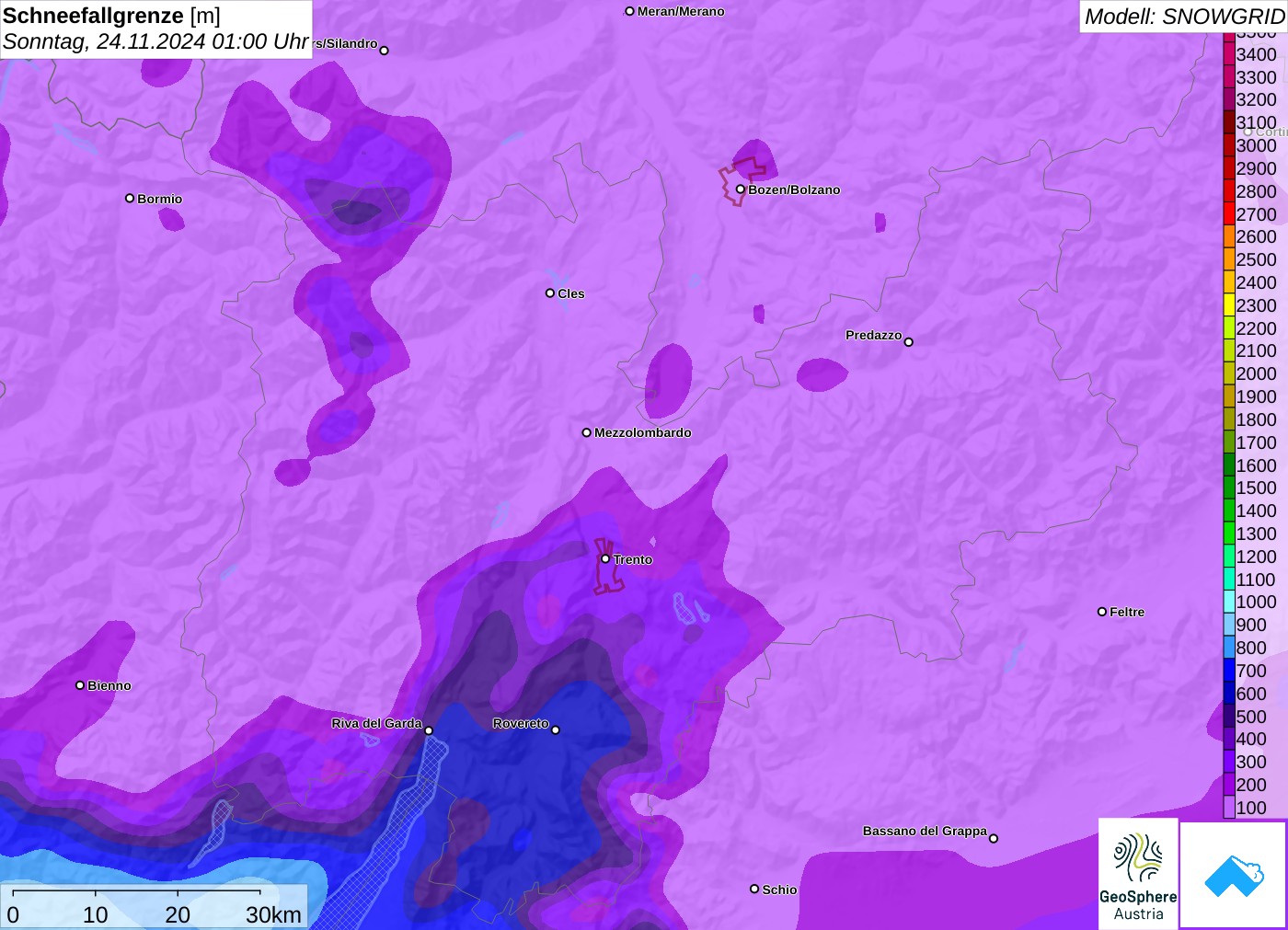Click the Modell: SNOWGRID label
This screenshot has width=1288, height=930.
tap(1184, 17)
